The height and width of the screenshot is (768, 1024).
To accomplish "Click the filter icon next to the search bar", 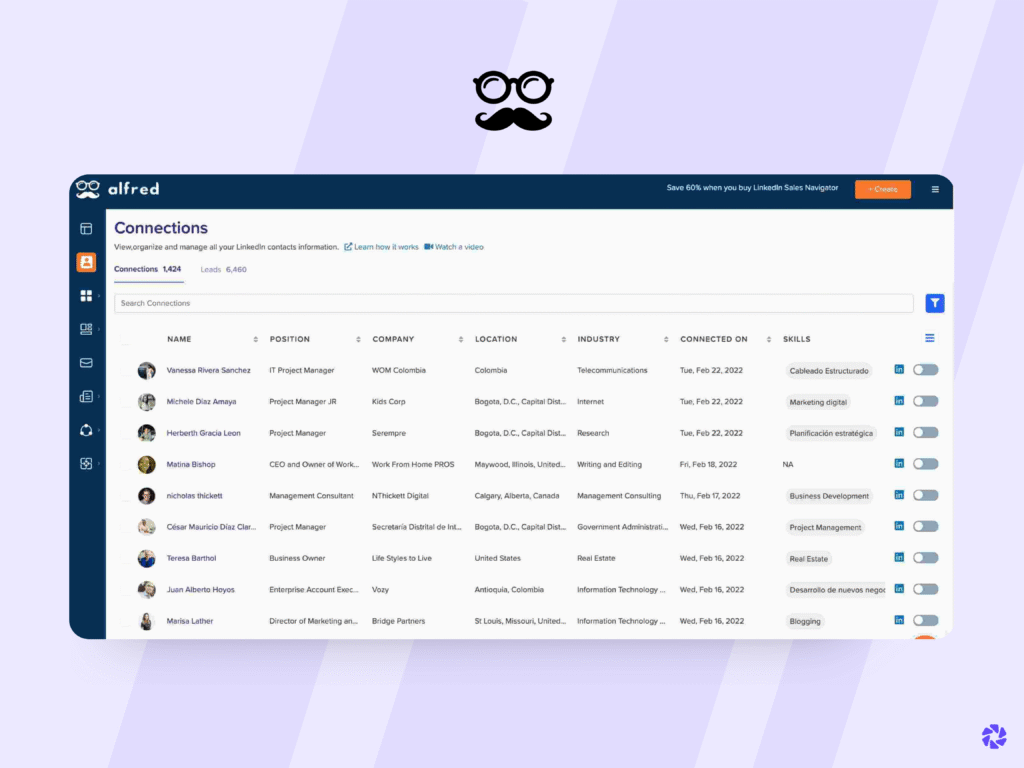I will (934, 302).
